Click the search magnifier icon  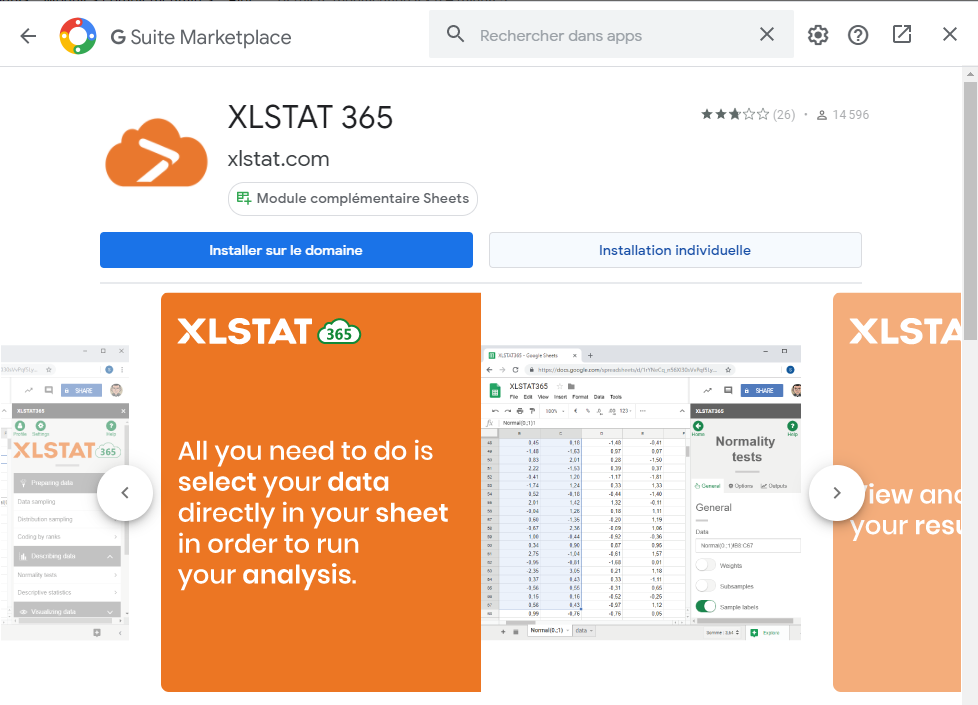[456, 35]
